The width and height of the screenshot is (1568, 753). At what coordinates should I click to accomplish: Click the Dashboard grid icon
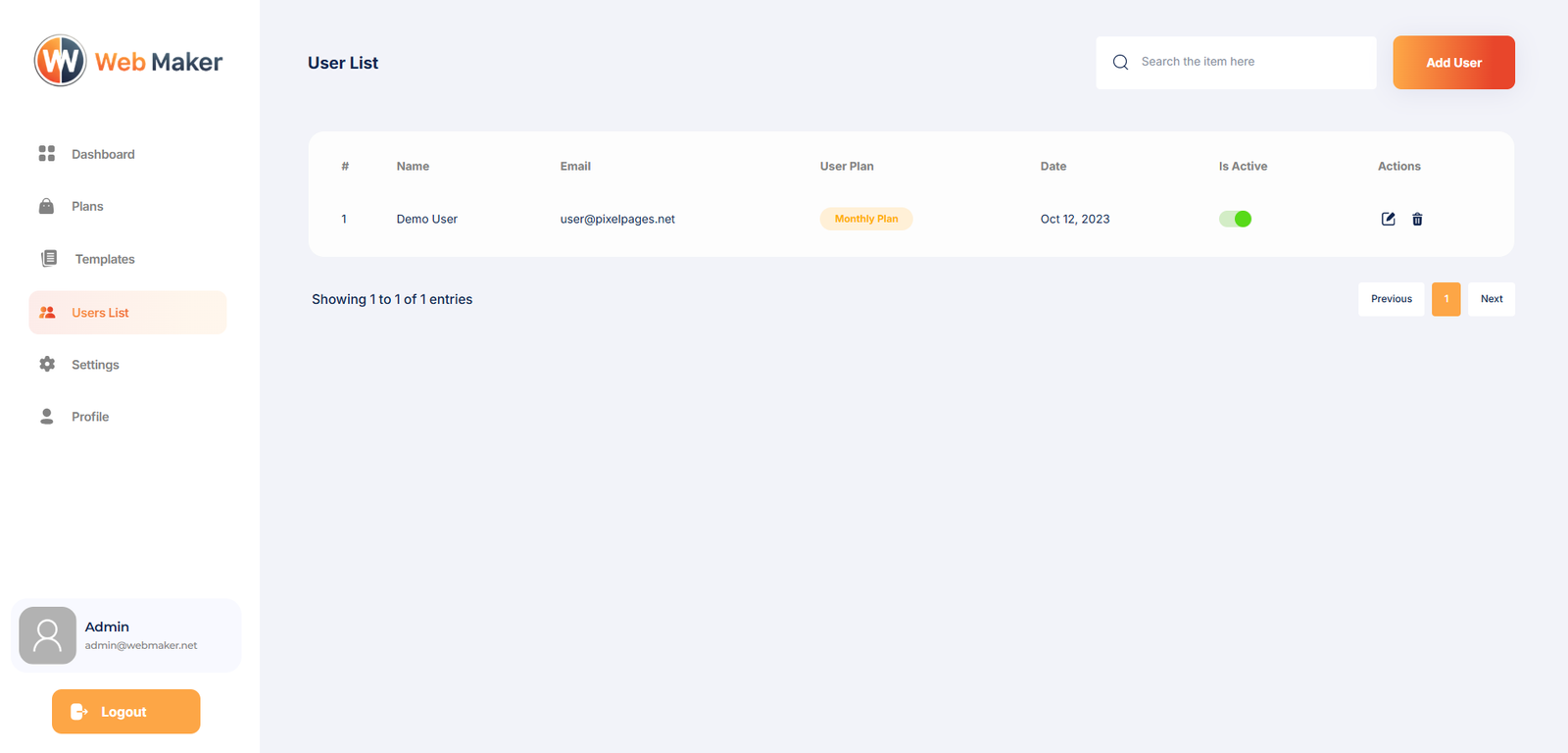(x=46, y=154)
